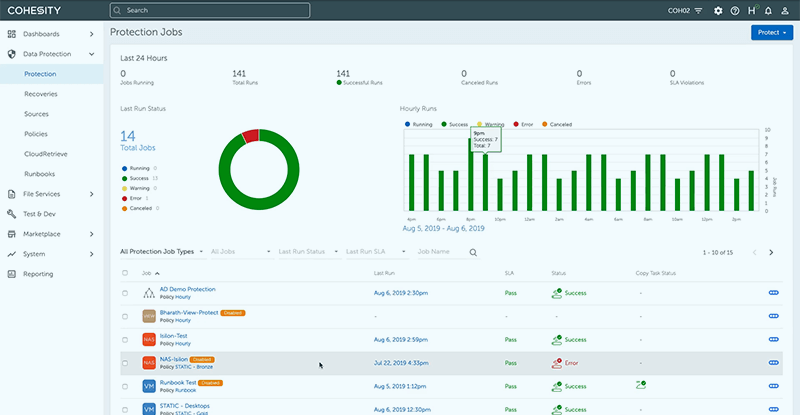
Task: Open the NAS-Isilon job link
Action: (173, 359)
